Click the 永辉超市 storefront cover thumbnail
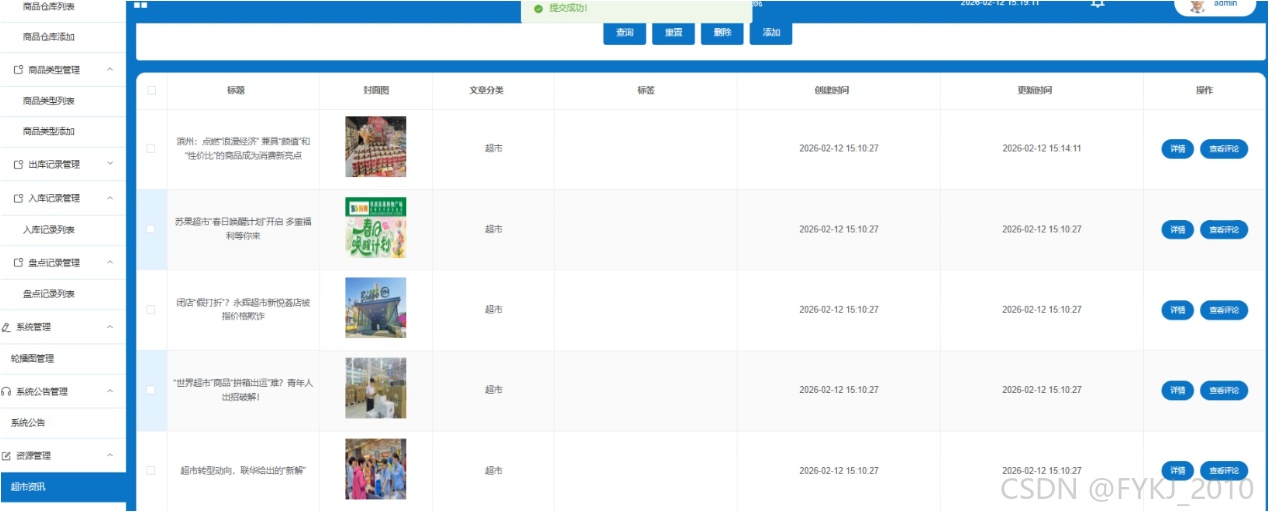Image resolution: width=1269 pixels, height=512 pixels. [376, 308]
